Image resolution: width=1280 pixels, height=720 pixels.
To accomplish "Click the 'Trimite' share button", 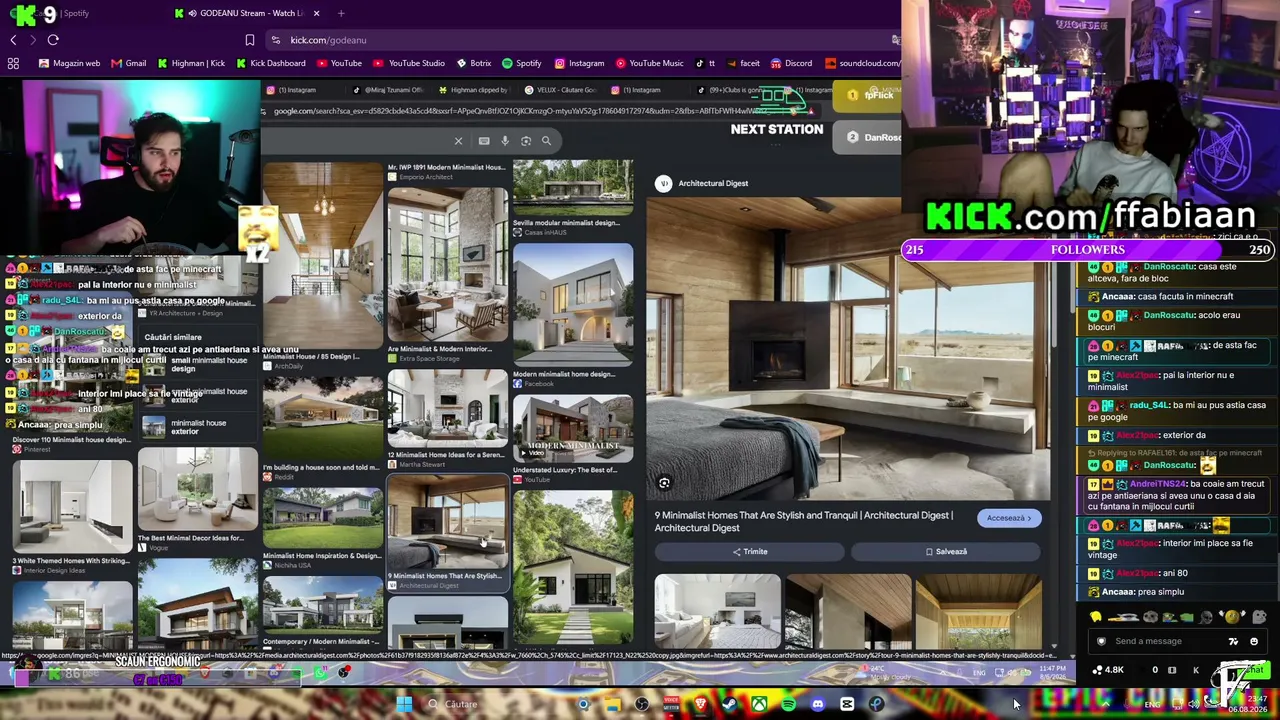I will pos(750,551).
